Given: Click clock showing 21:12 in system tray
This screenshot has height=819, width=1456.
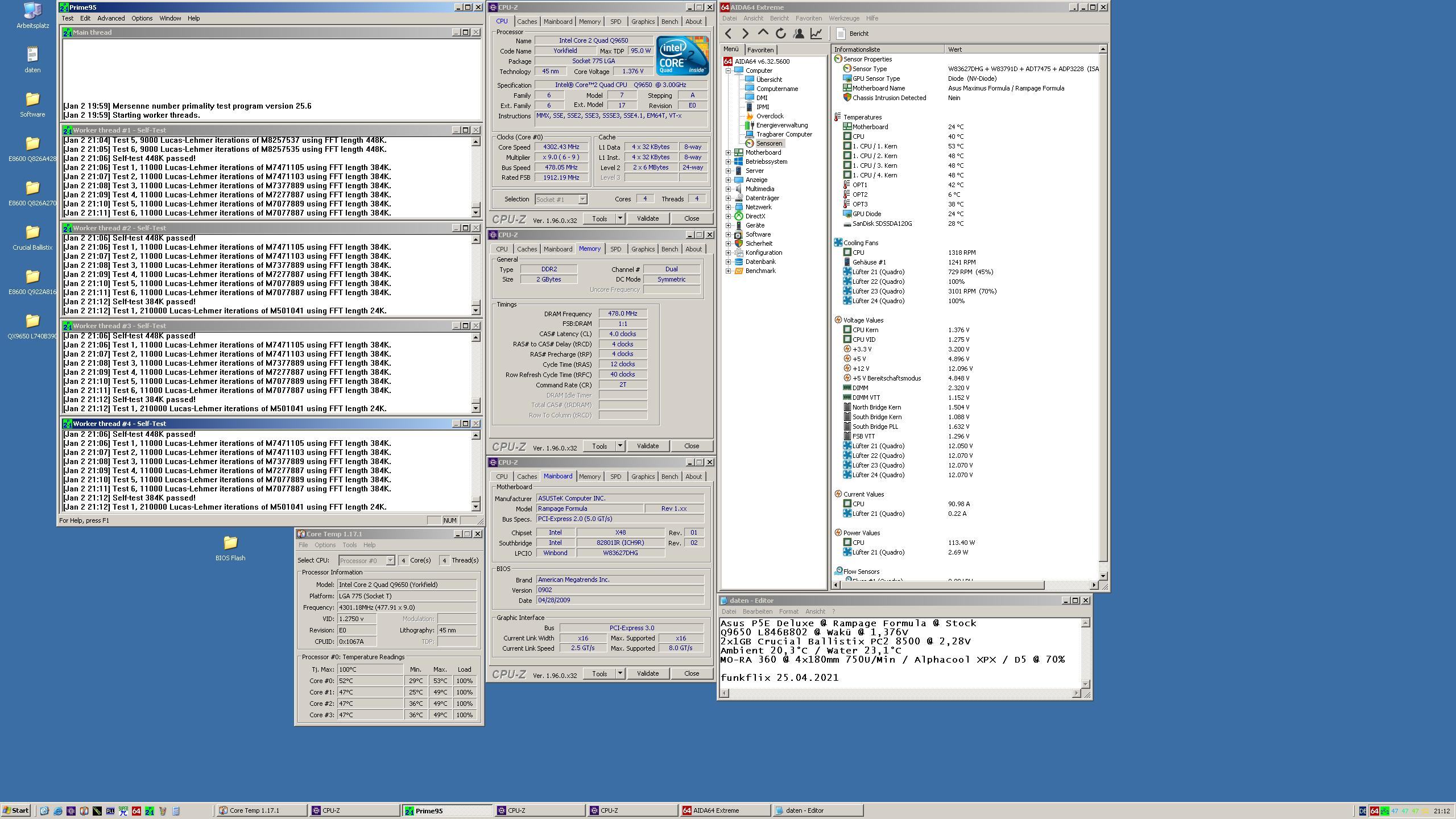Looking at the screenshot, I should pyautogui.click(x=1441, y=811).
